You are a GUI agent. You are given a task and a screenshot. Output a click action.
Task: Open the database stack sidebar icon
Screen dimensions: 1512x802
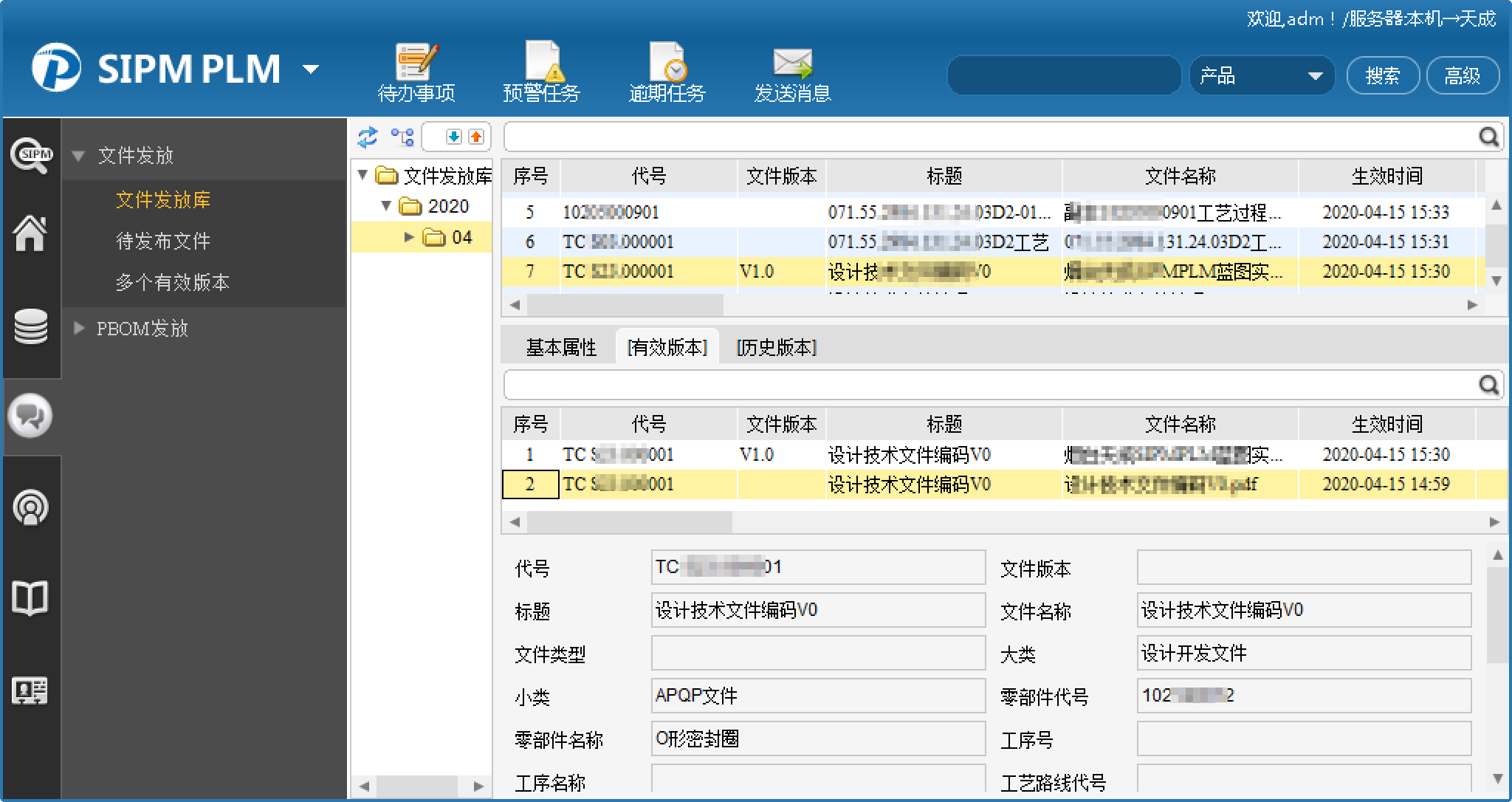pos(30,326)
